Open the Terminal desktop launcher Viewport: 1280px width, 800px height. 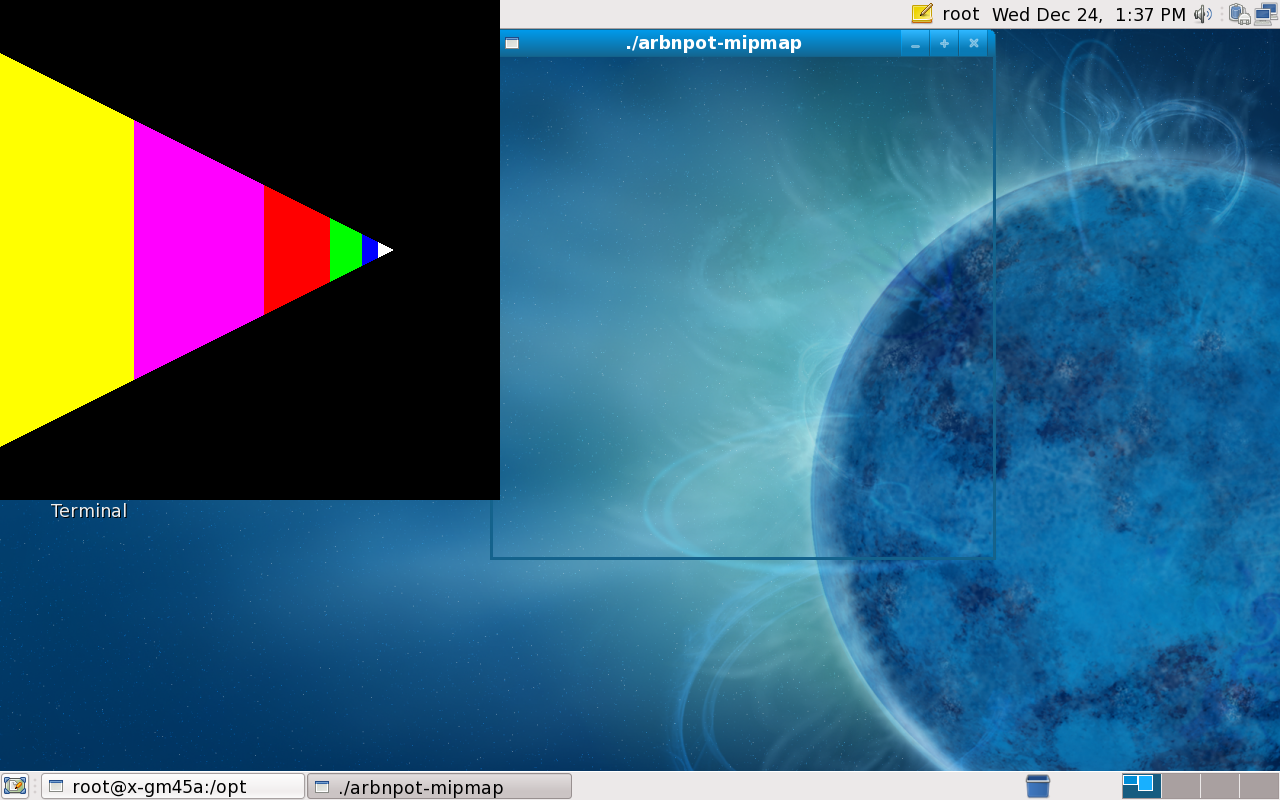(89, 510)
